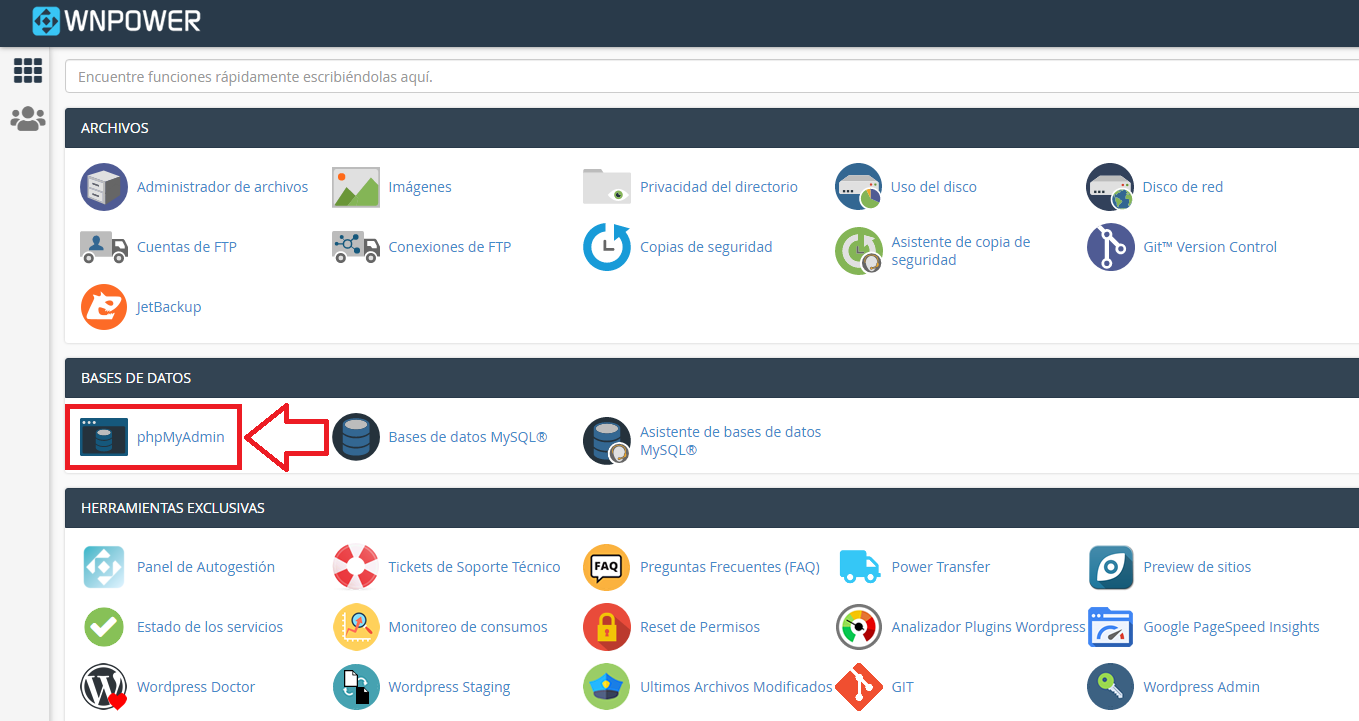Viewport: 1359px width, 721px height.
Task: Click the Wordpress Doctor link
Action: coord(196,687)
